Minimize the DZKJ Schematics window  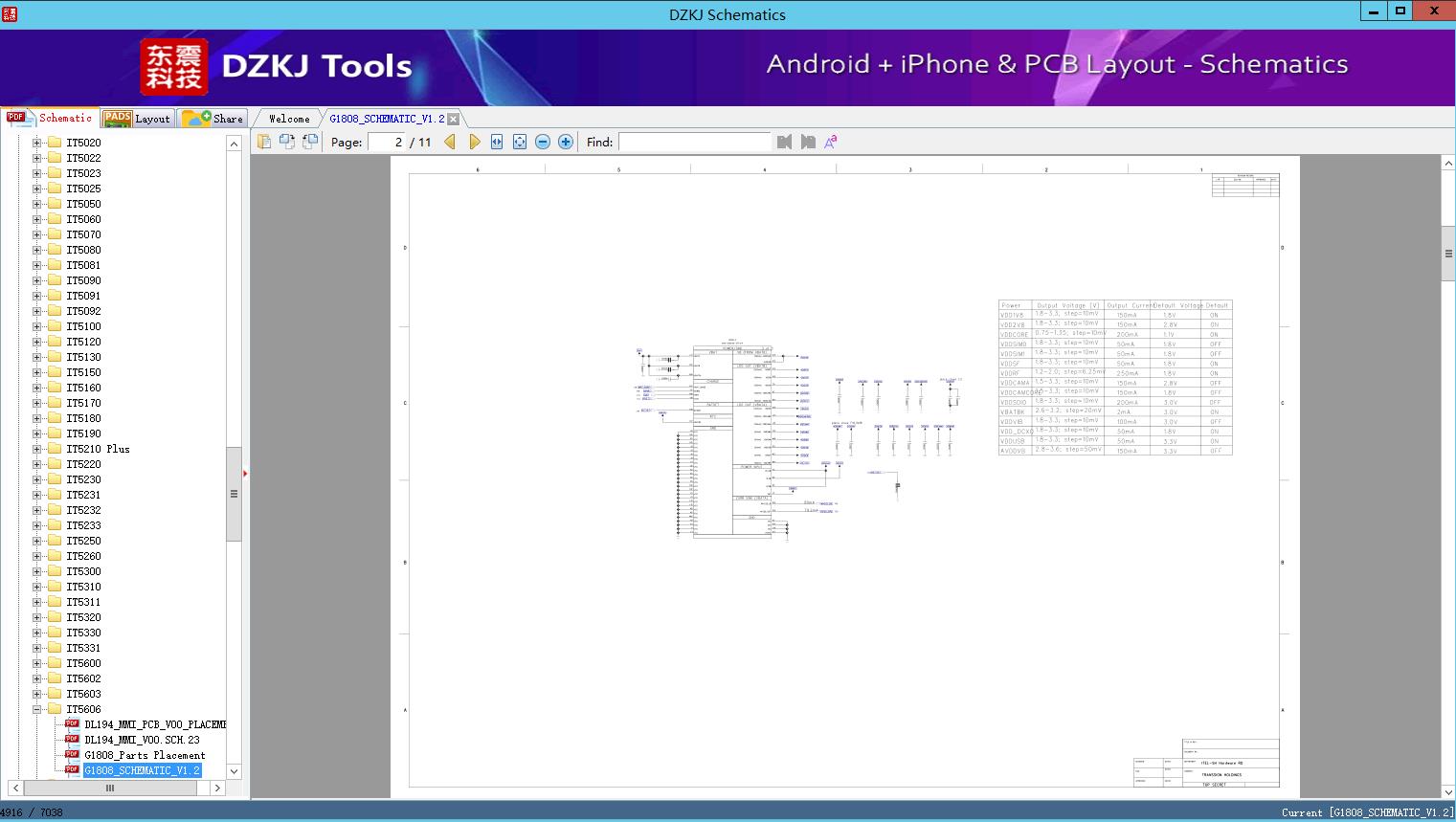[1375, 11]
